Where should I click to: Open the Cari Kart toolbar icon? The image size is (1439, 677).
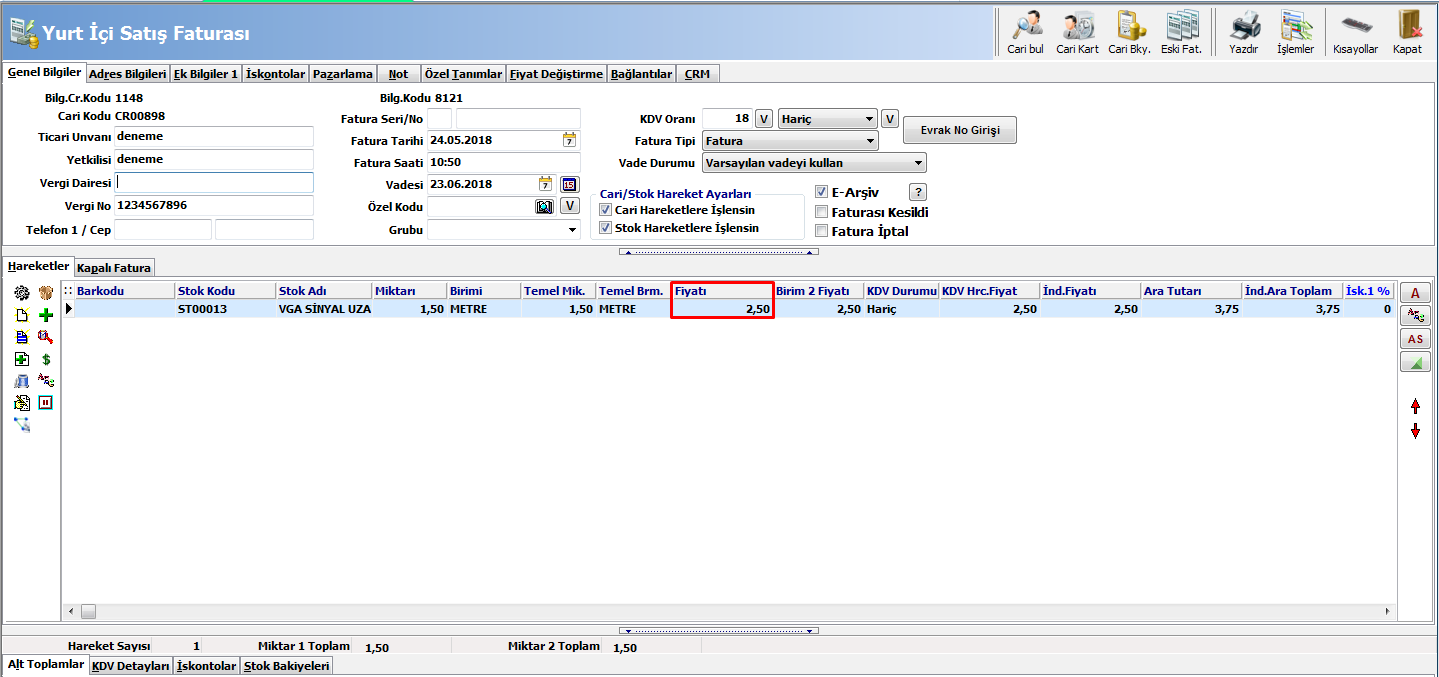pyautogui.click(x=1077, y=31)
